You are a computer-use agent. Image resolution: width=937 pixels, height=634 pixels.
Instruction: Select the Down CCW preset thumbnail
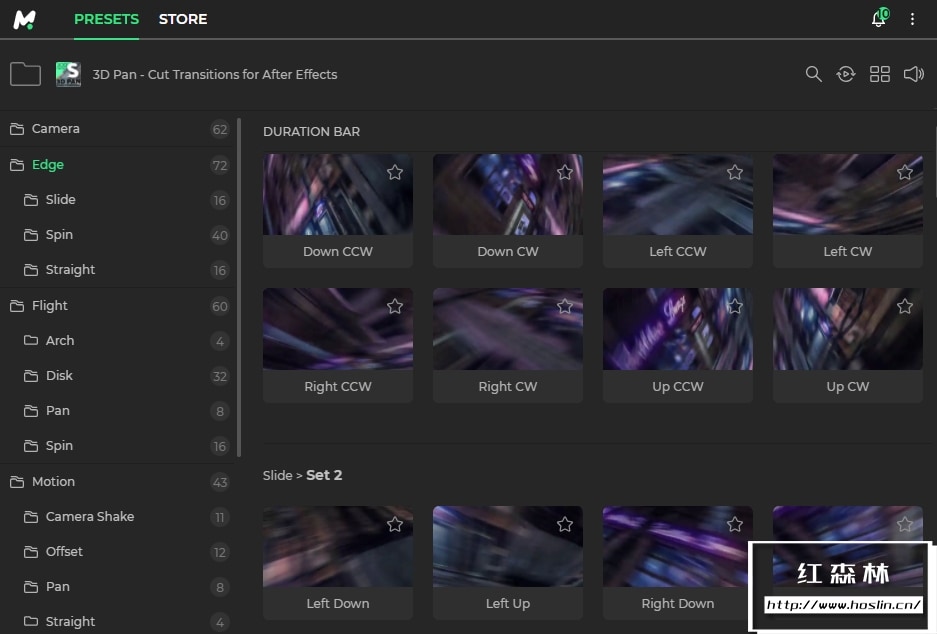coord(338,194)
